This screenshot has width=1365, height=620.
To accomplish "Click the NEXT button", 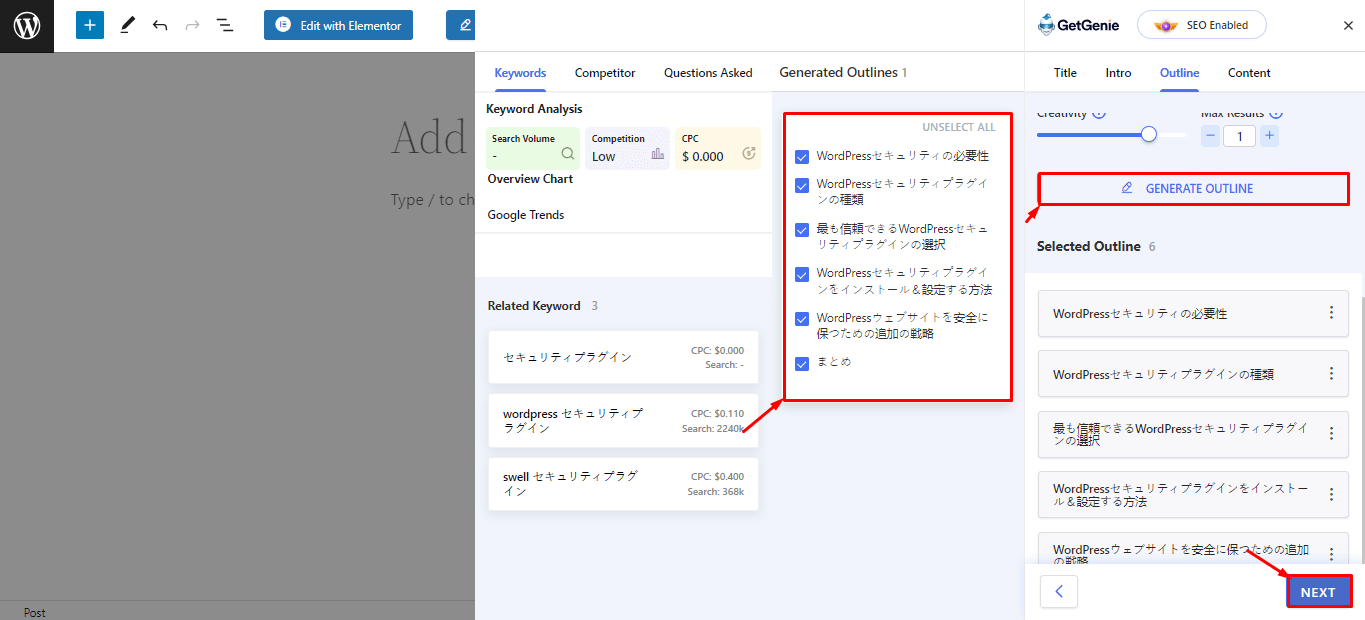I will [x=1318, y=592].
